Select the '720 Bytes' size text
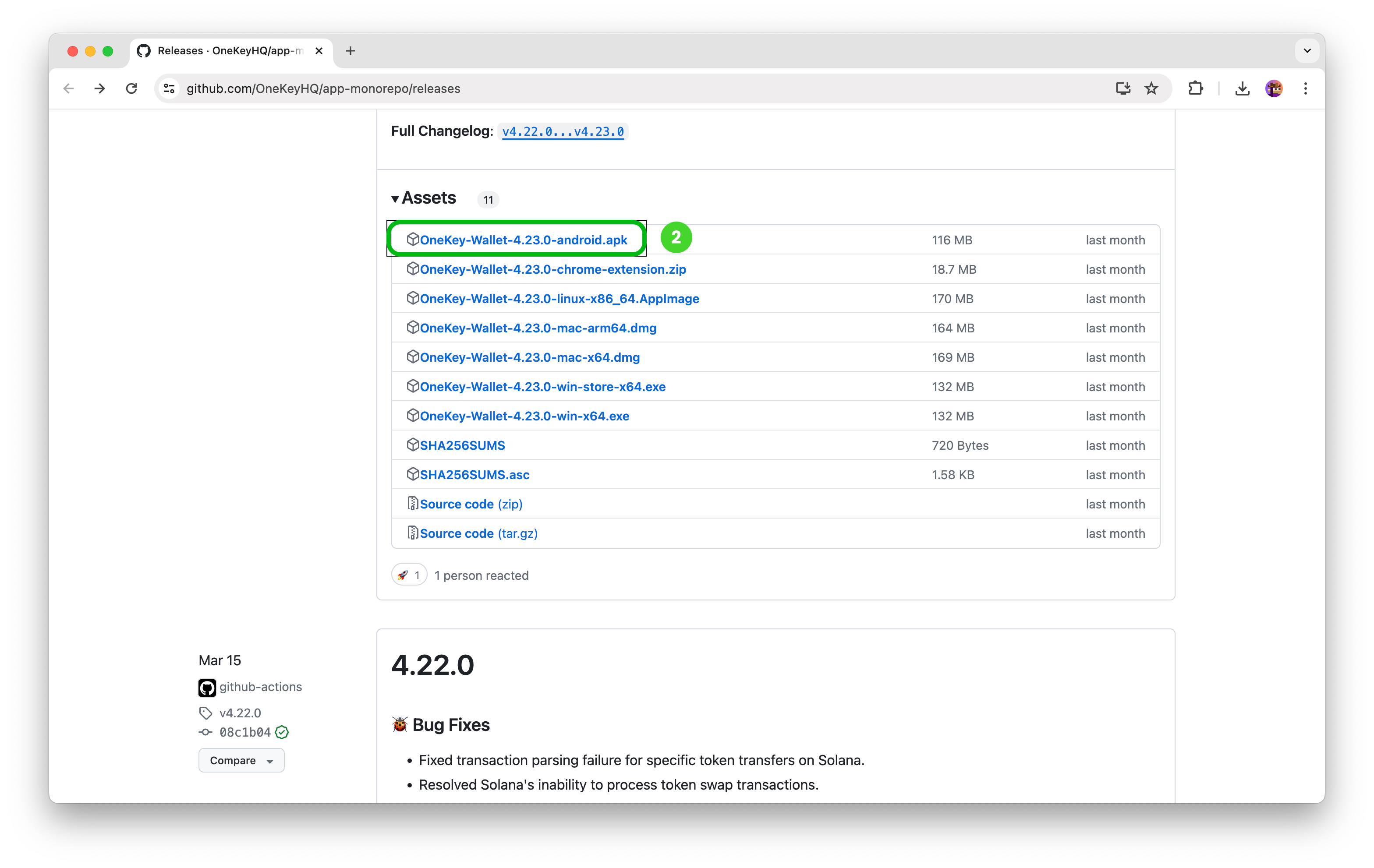1374x868 pixels. (x=960, y=445)
